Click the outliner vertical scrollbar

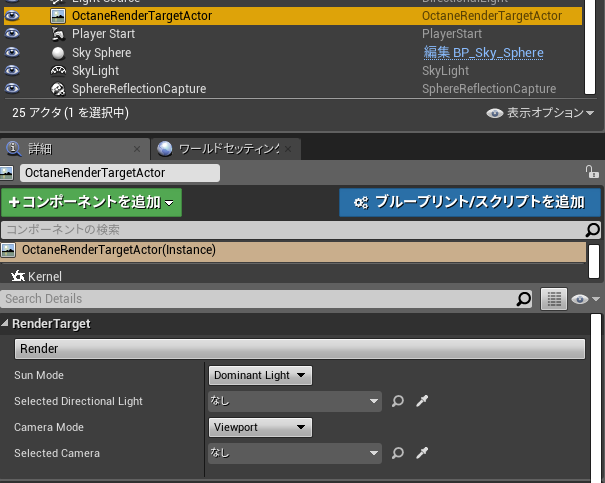[590, 47]
